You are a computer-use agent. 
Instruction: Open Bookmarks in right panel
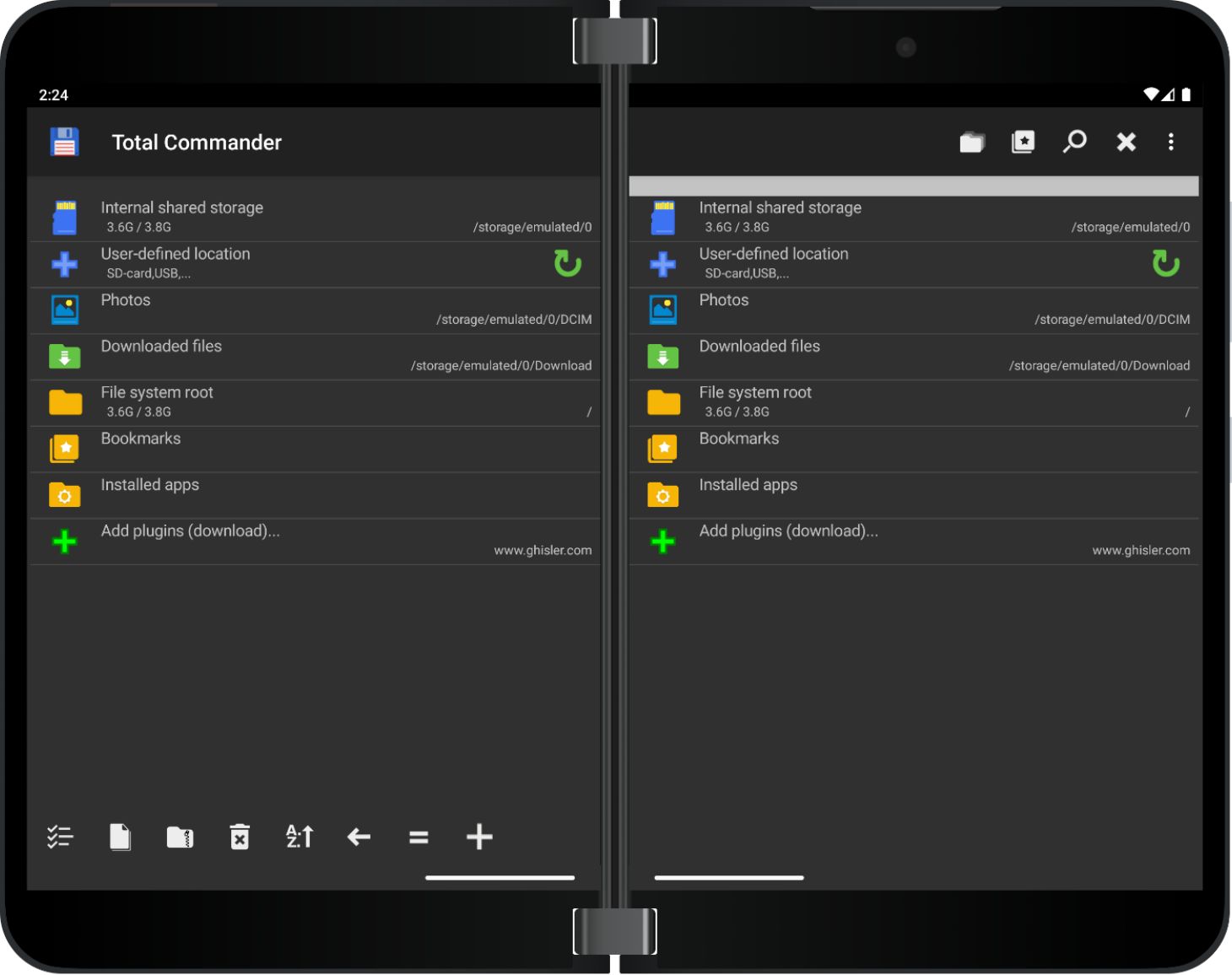pyautogui.click(x=914, y=450)
